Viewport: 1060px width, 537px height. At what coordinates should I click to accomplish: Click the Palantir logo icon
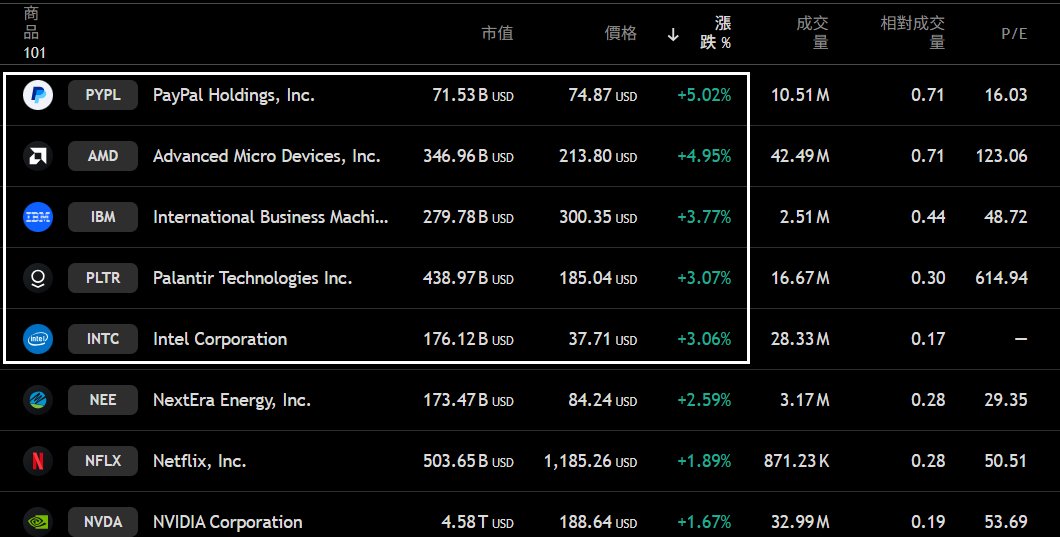pyautogui.click(x=38, y=278)
